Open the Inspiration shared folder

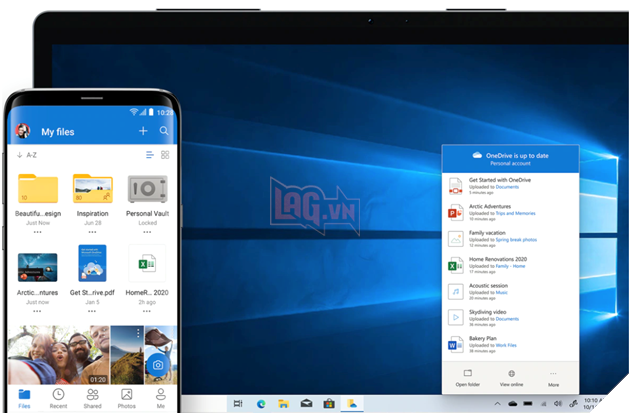click(93, 188)
